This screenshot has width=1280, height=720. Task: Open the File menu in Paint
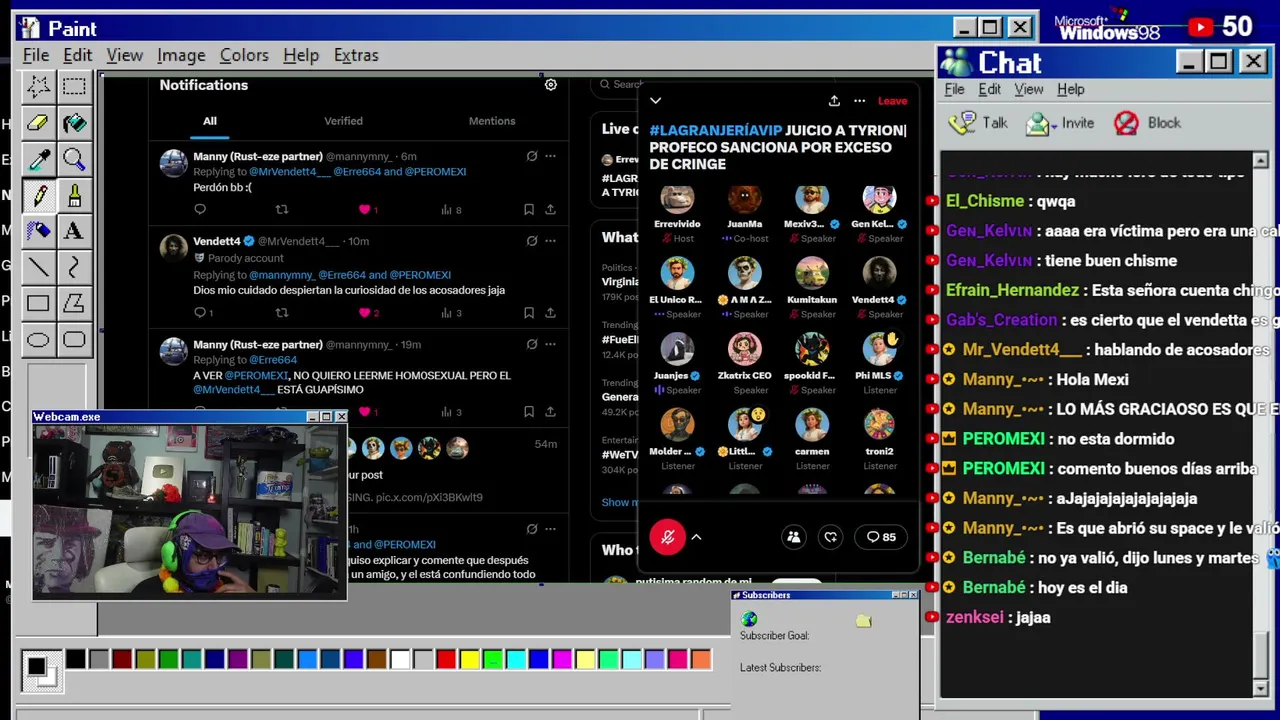click(x=36, y=55)
